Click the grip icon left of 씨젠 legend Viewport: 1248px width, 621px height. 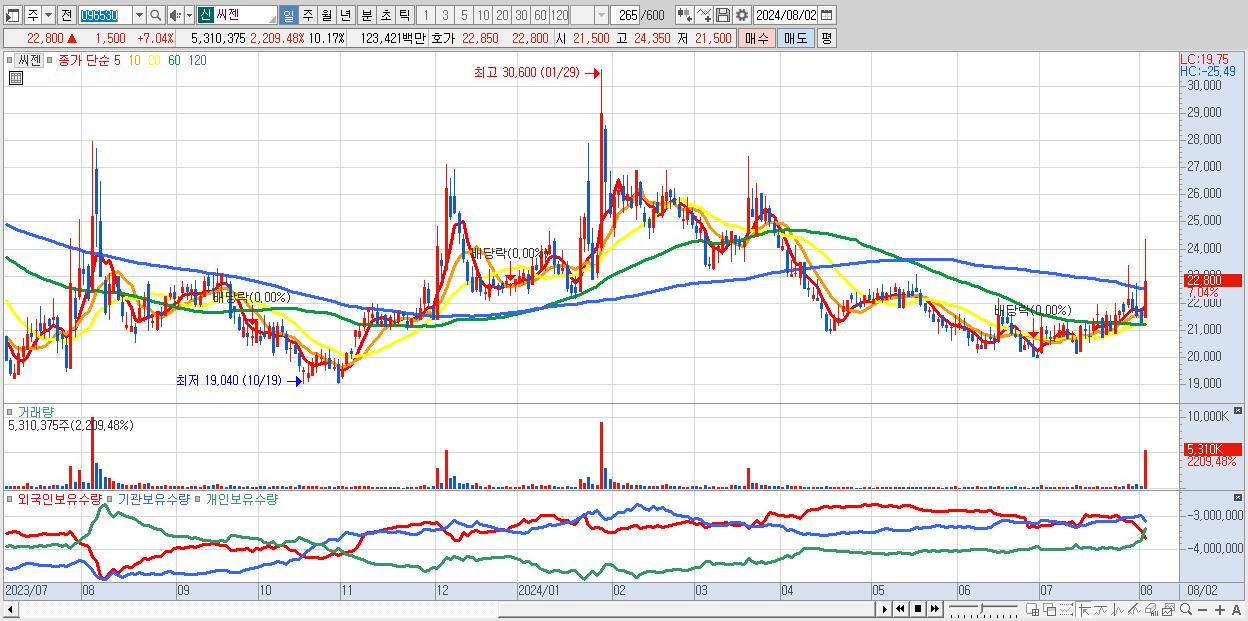[x=11, y=60]
